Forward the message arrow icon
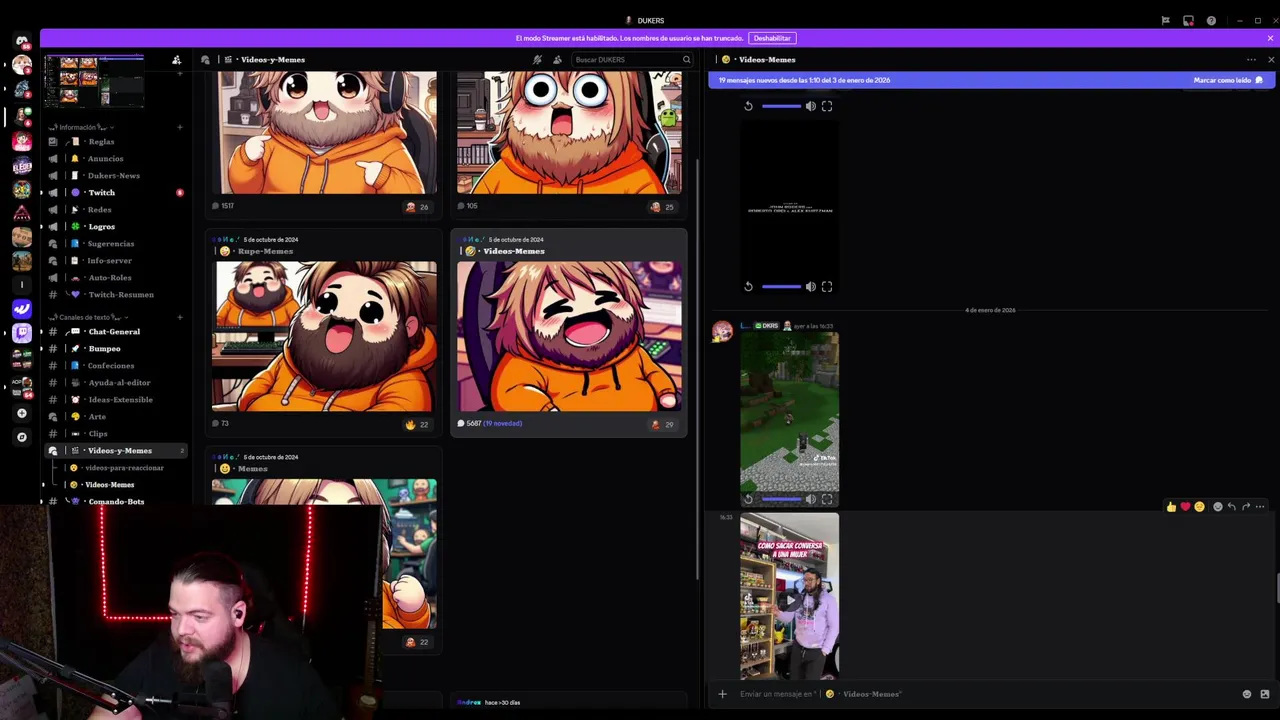Screen dimensions: 1280x720 click(1245, 507)
